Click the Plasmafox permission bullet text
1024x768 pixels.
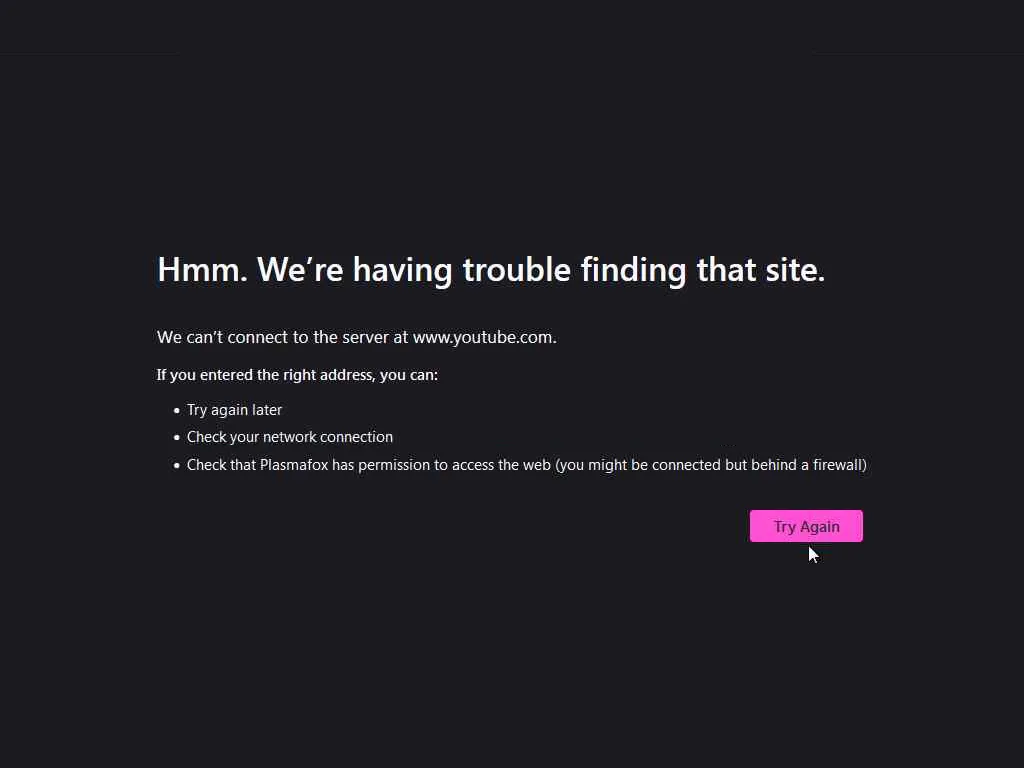[x=526, y=465]
